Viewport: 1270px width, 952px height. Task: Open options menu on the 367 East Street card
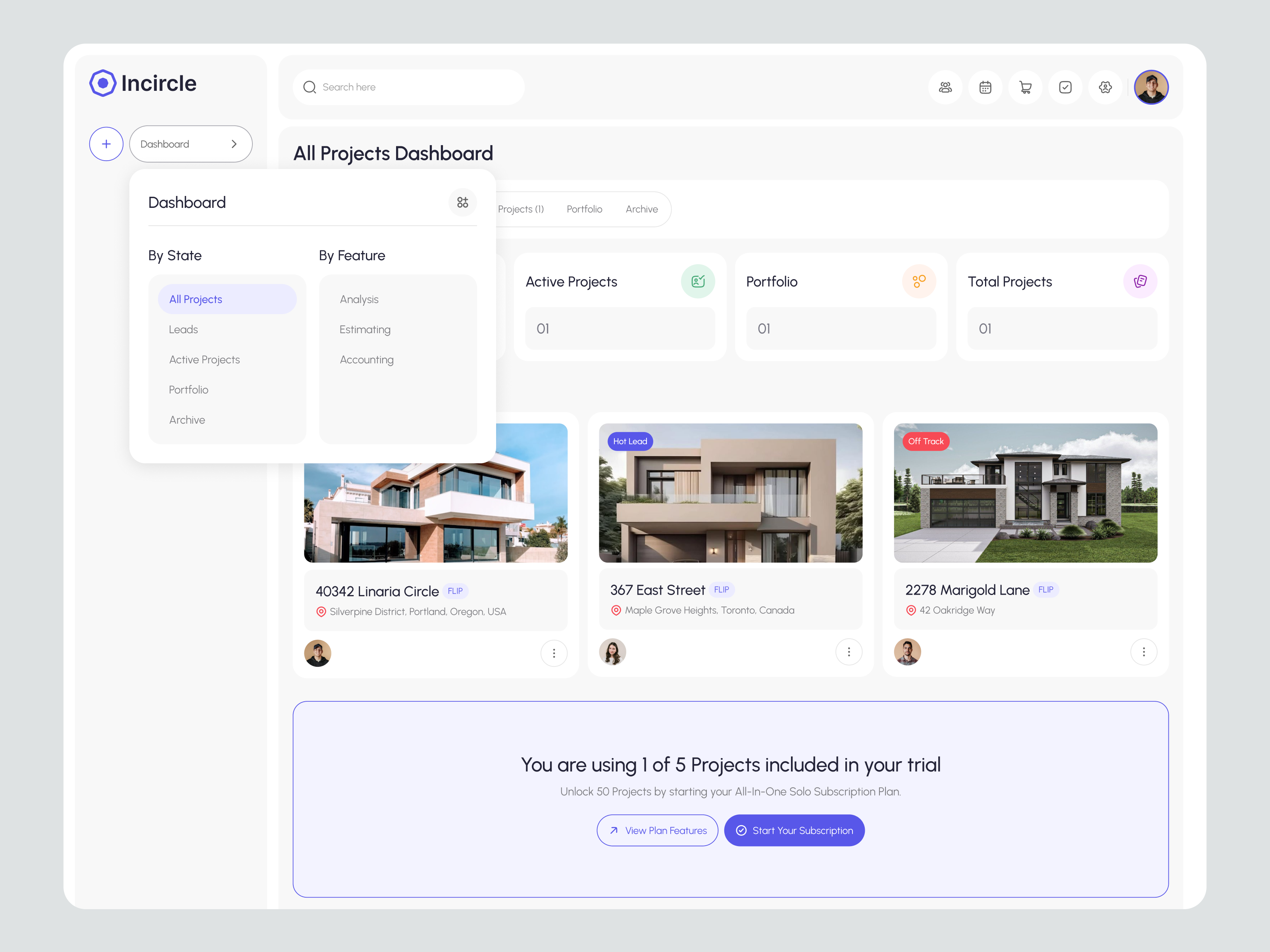click(x=849, y=652)
